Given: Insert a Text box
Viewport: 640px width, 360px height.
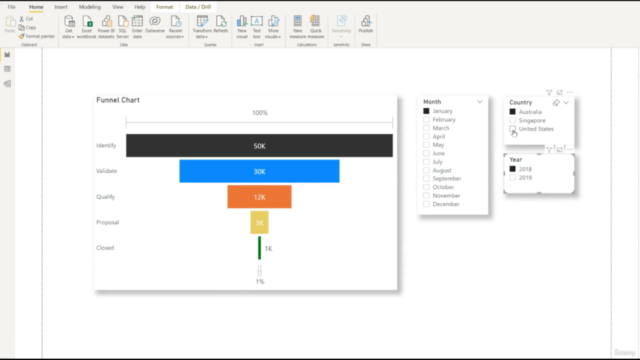Looking at the screenshot, I should tap(257, 27).
